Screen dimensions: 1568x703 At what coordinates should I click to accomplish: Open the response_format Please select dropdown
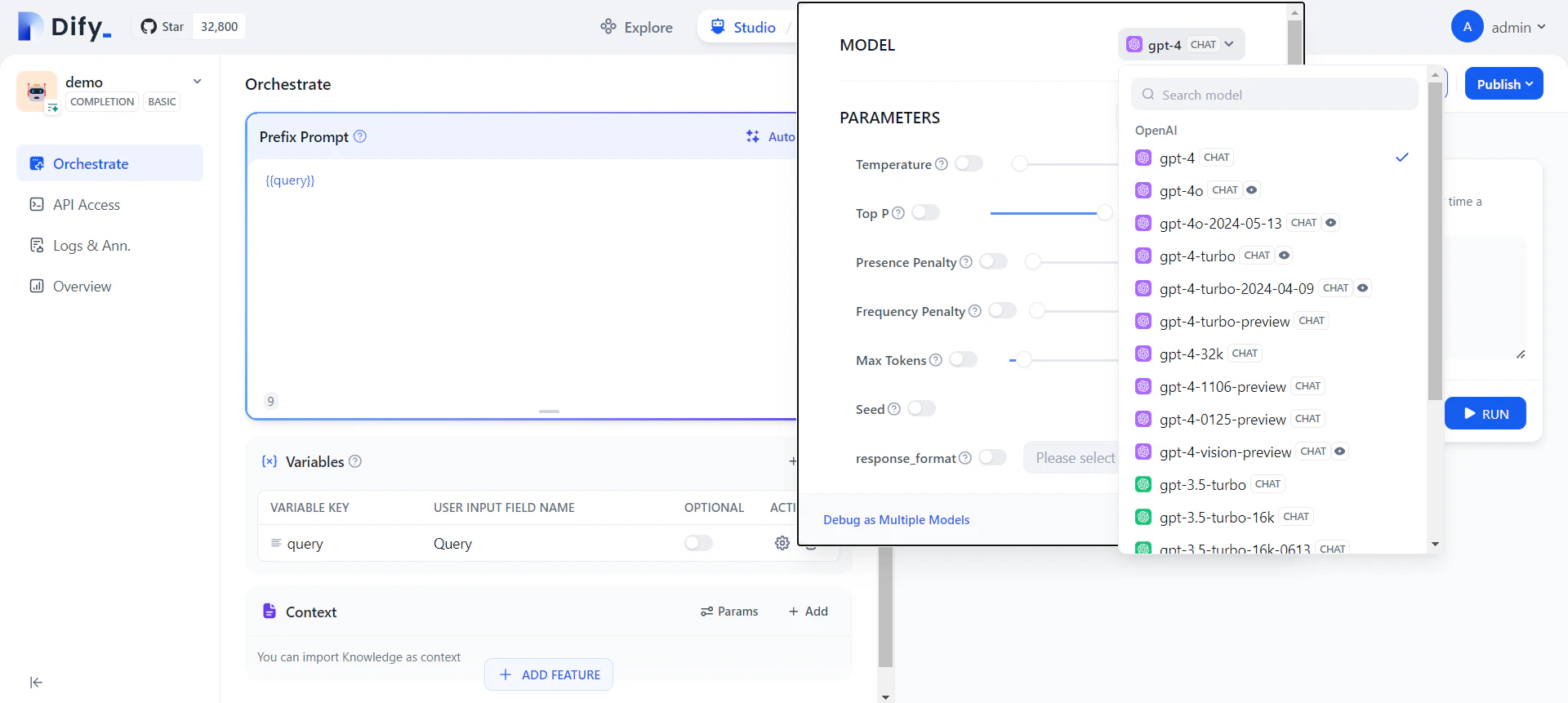pyautogui.click(x=1071, y=458)
